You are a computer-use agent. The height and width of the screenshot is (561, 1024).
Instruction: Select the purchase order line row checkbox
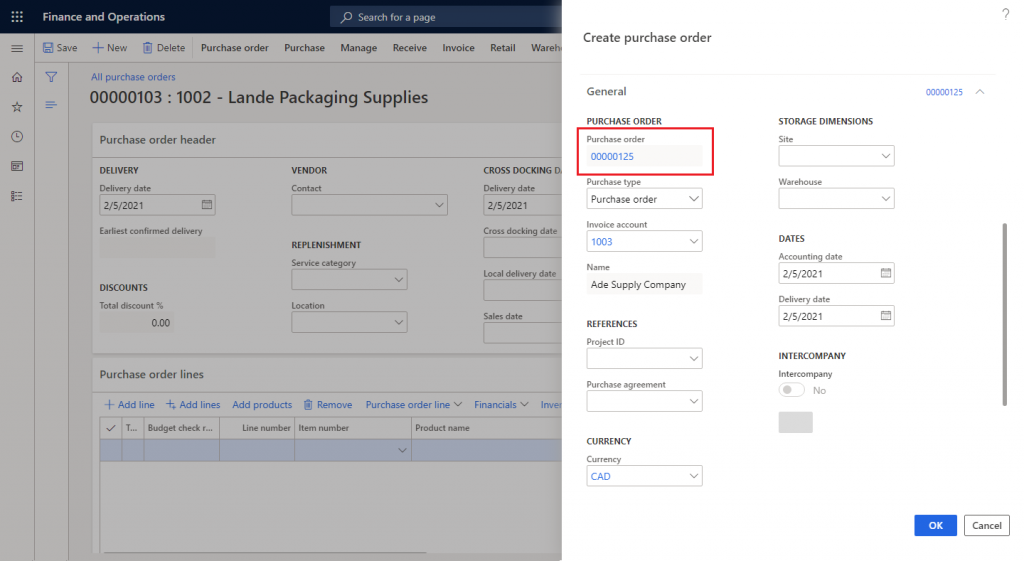(x=110, y=451)
